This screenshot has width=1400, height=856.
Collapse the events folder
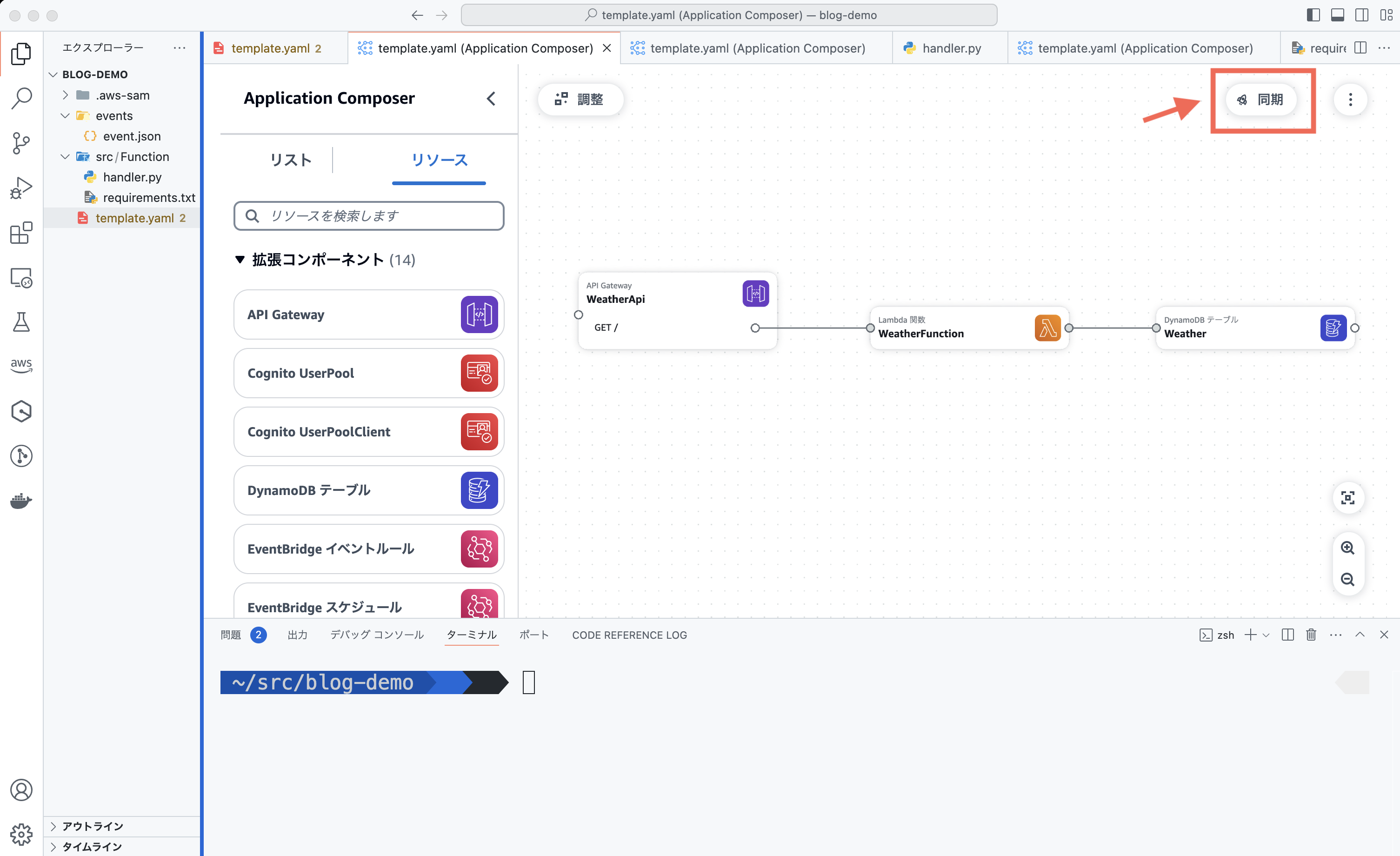tap(65, 115)
